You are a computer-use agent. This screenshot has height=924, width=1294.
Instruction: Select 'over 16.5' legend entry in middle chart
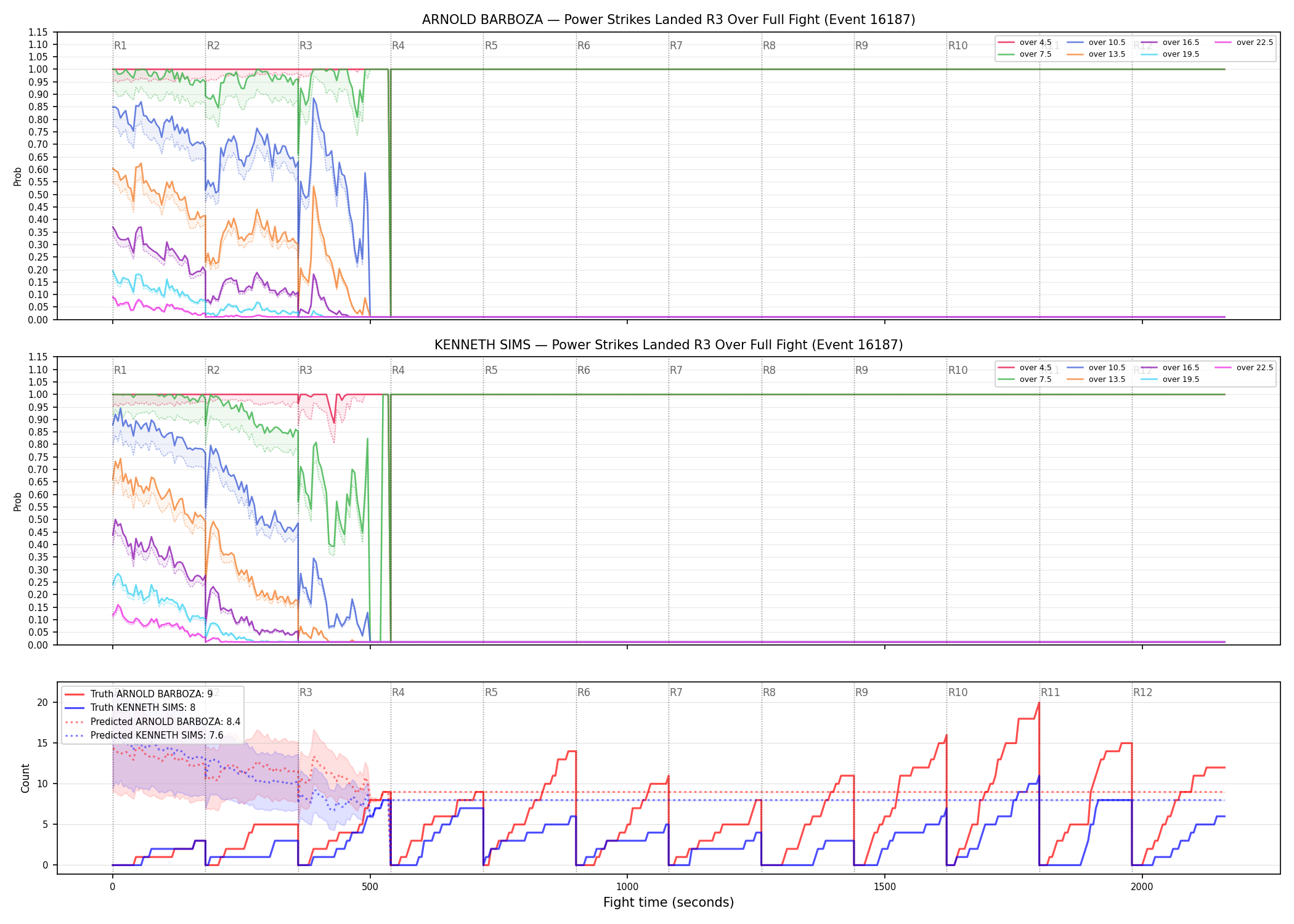point(1170,368)
